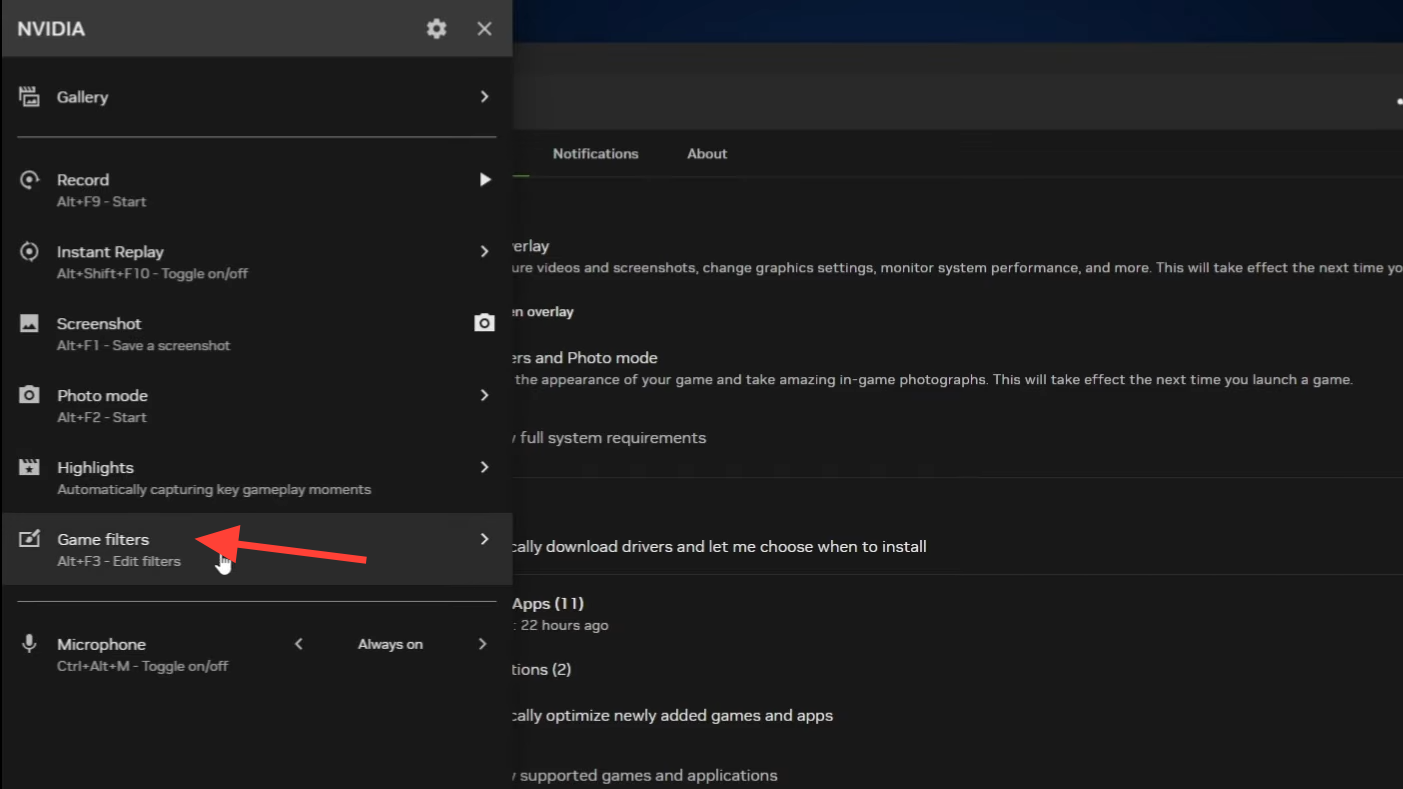Click the Highlights clapperboard icon
1403x789 pixels.
point(29,467)
